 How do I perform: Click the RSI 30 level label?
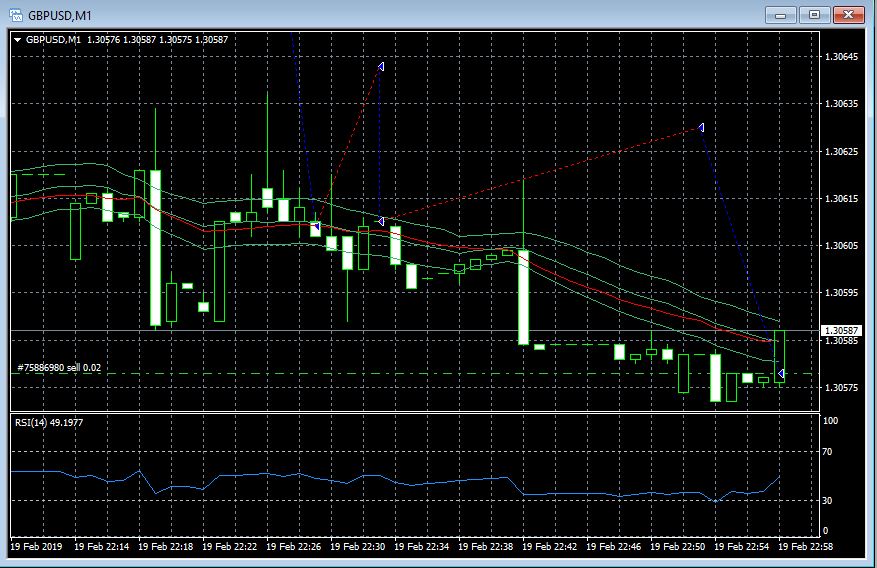click(827, 500)
